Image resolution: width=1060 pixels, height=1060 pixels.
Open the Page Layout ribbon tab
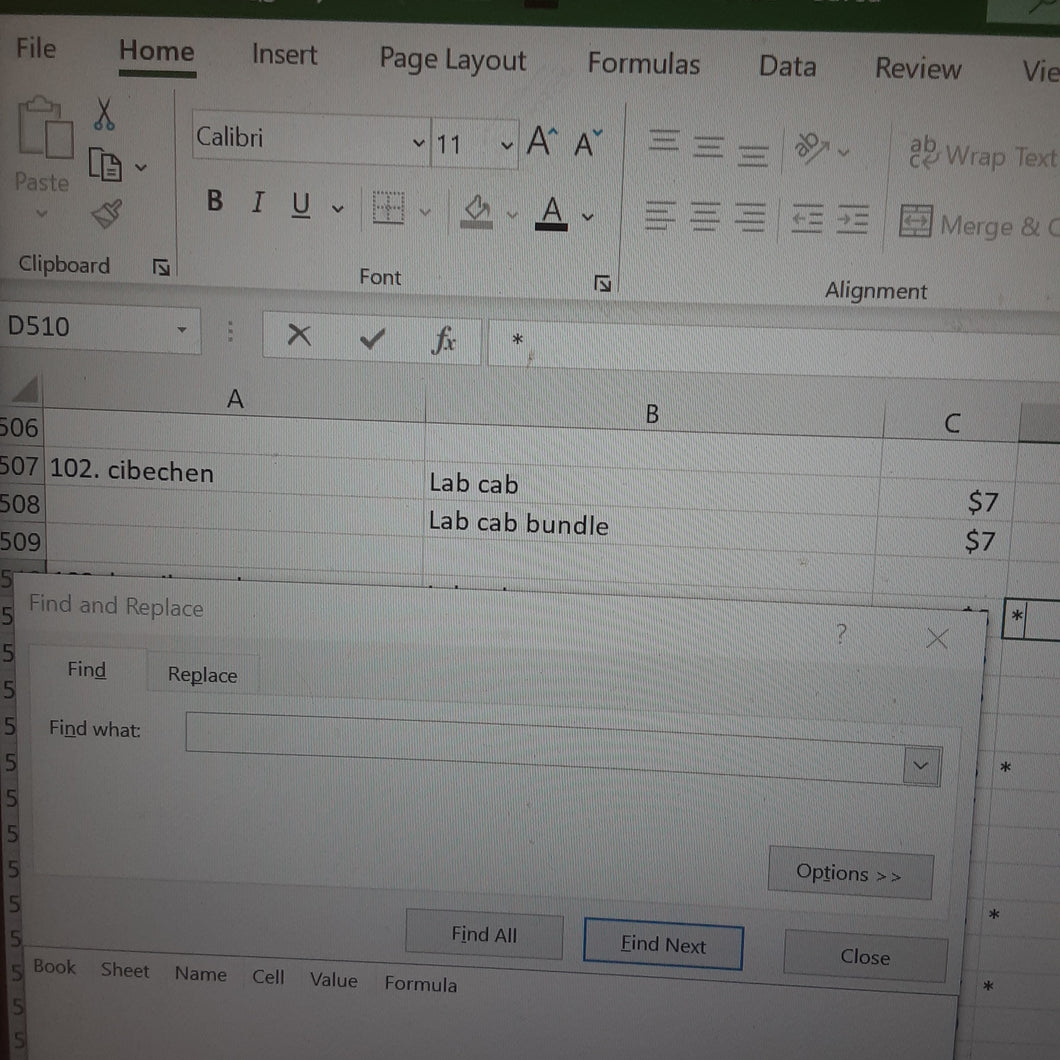click(452, 59)
